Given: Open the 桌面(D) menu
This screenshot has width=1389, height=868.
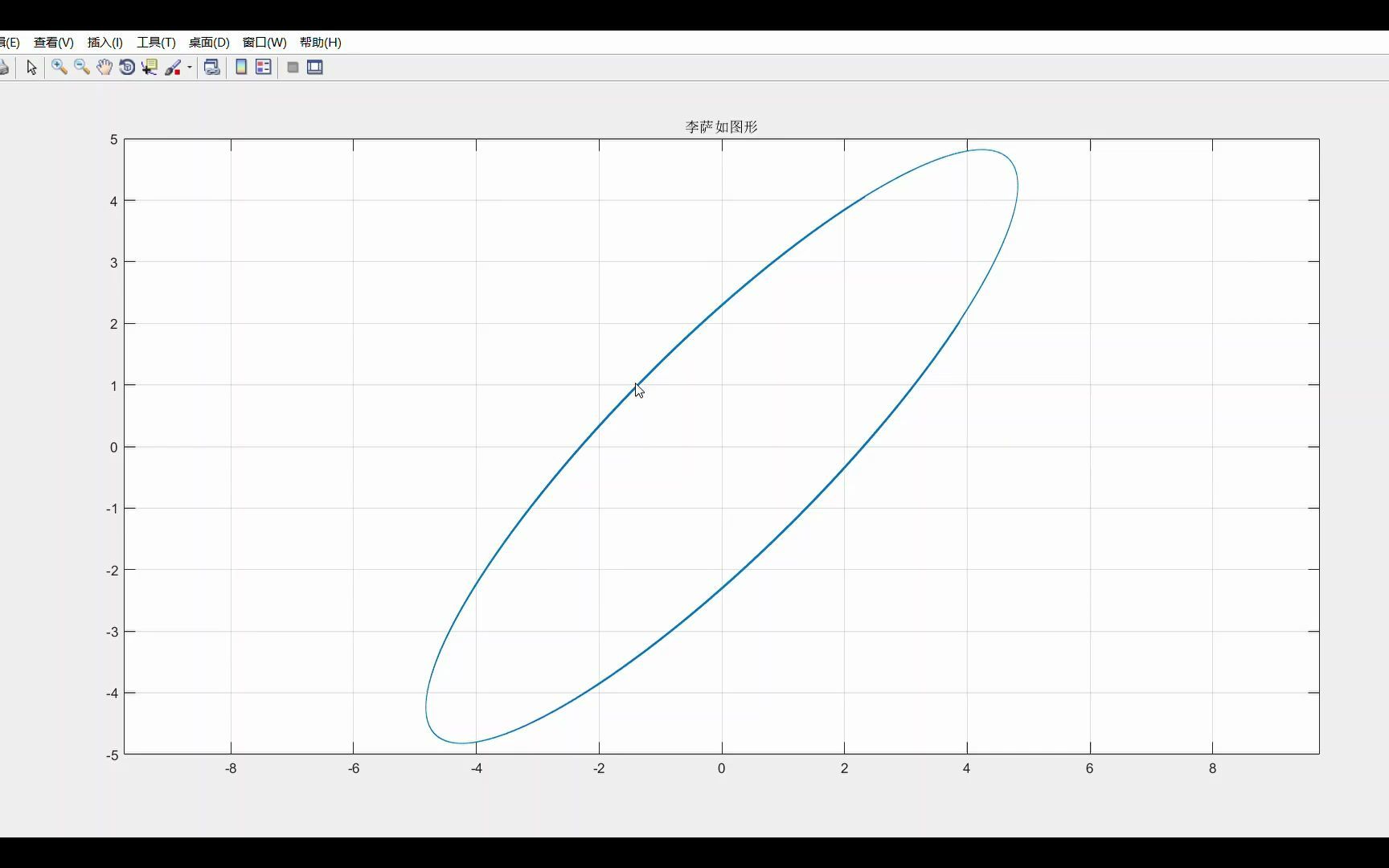Looking at the screenshot, I should pyautogui.click(x=209, y=43).
